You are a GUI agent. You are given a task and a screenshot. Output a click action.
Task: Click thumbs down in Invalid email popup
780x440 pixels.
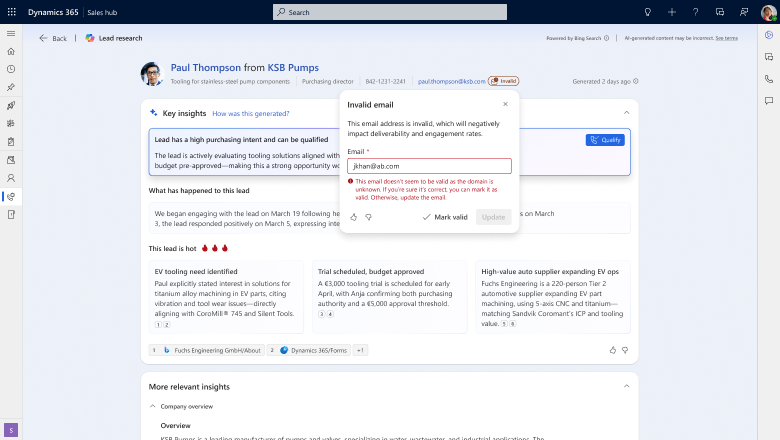(x=368, y=217)
